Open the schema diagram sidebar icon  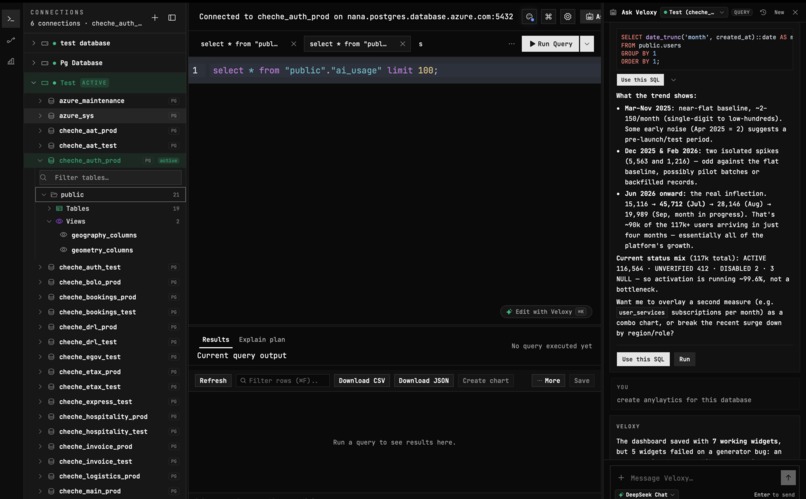pyautogui.click(x=11, y=40)
